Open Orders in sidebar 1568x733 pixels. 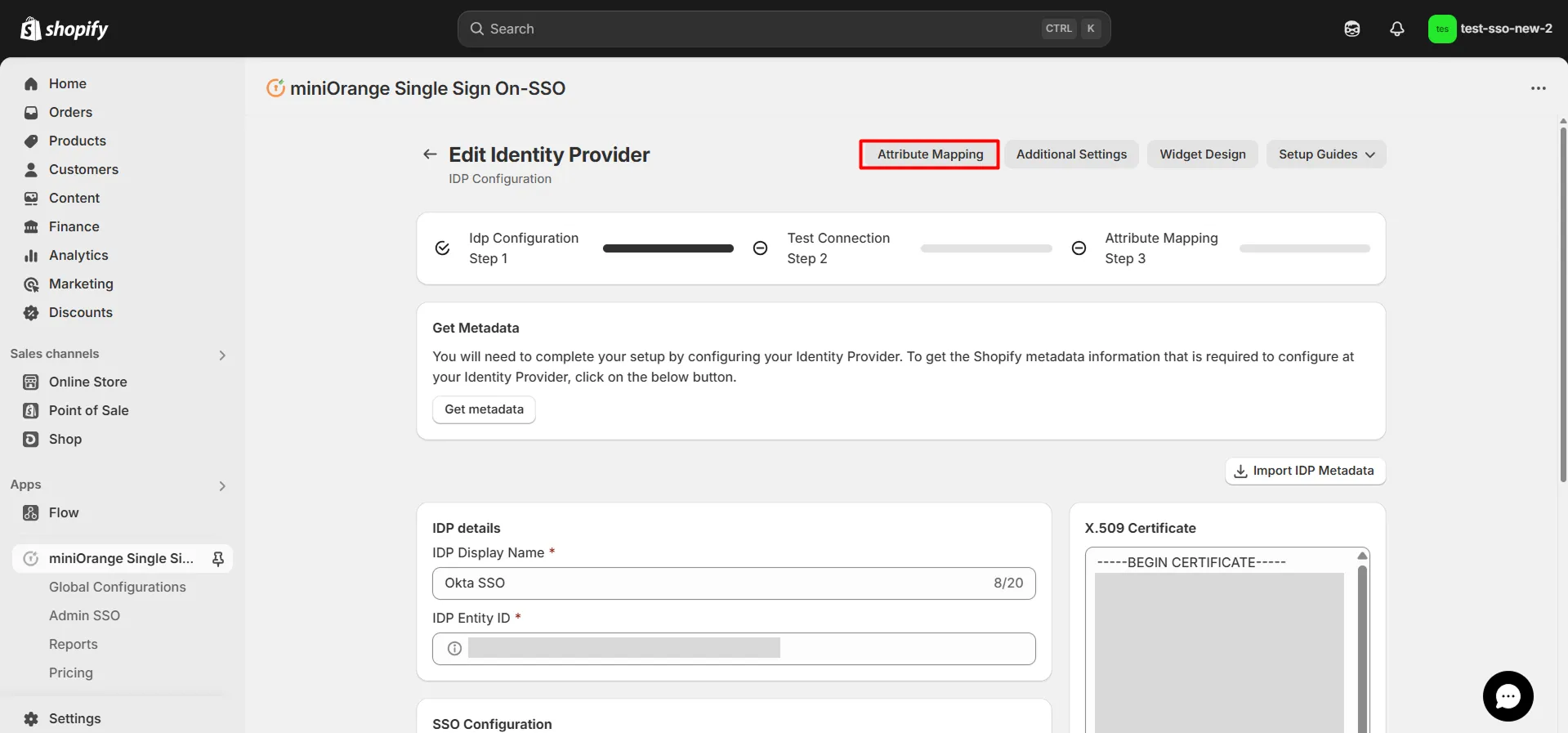(70, 112)
